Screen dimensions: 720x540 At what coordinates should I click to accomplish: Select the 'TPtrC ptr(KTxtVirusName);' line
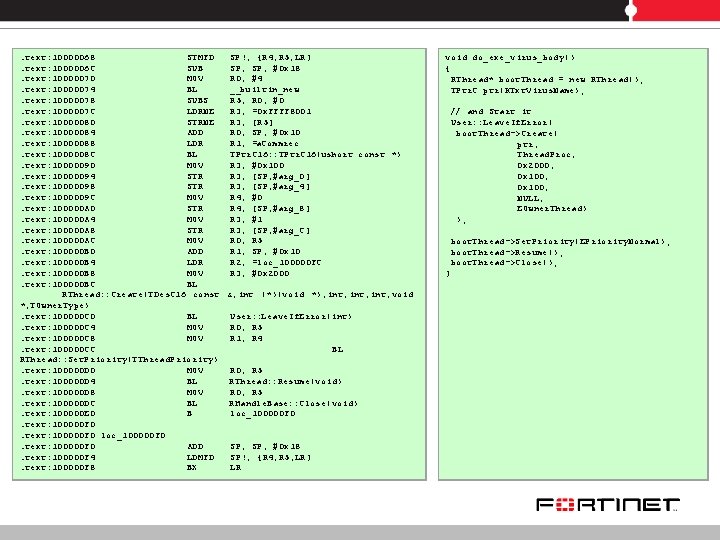tap(517, 90)
